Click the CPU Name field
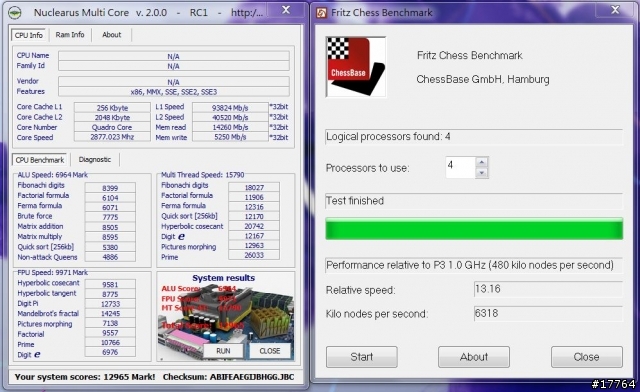 point(174,56)
